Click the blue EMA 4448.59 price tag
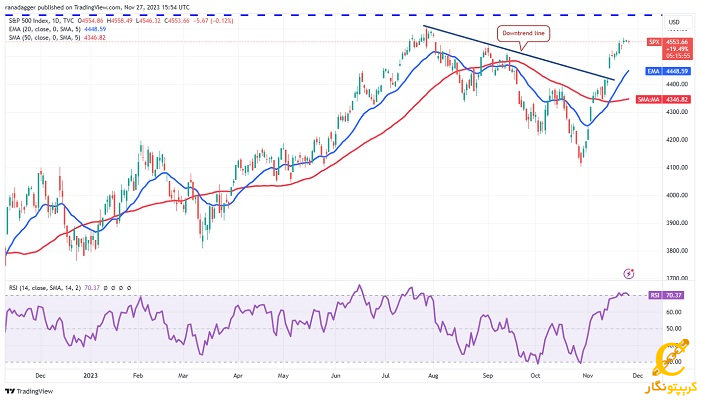The image size is (701, 400). pyautogui.click(x=668, y=72)
